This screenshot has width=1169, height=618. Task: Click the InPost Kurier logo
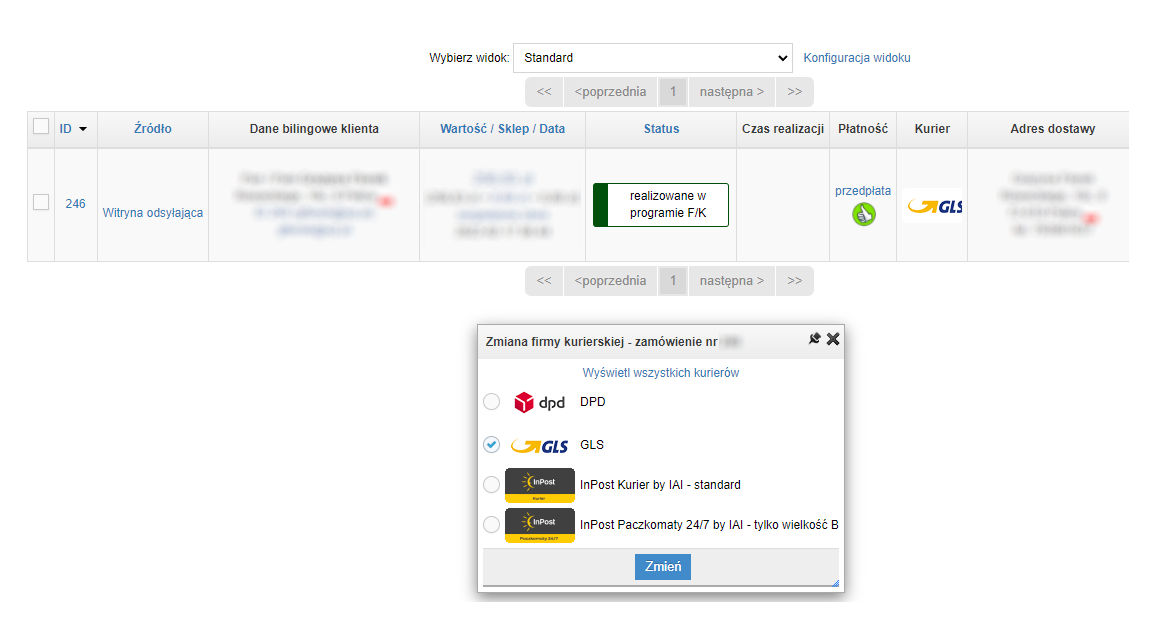(540, 484)
